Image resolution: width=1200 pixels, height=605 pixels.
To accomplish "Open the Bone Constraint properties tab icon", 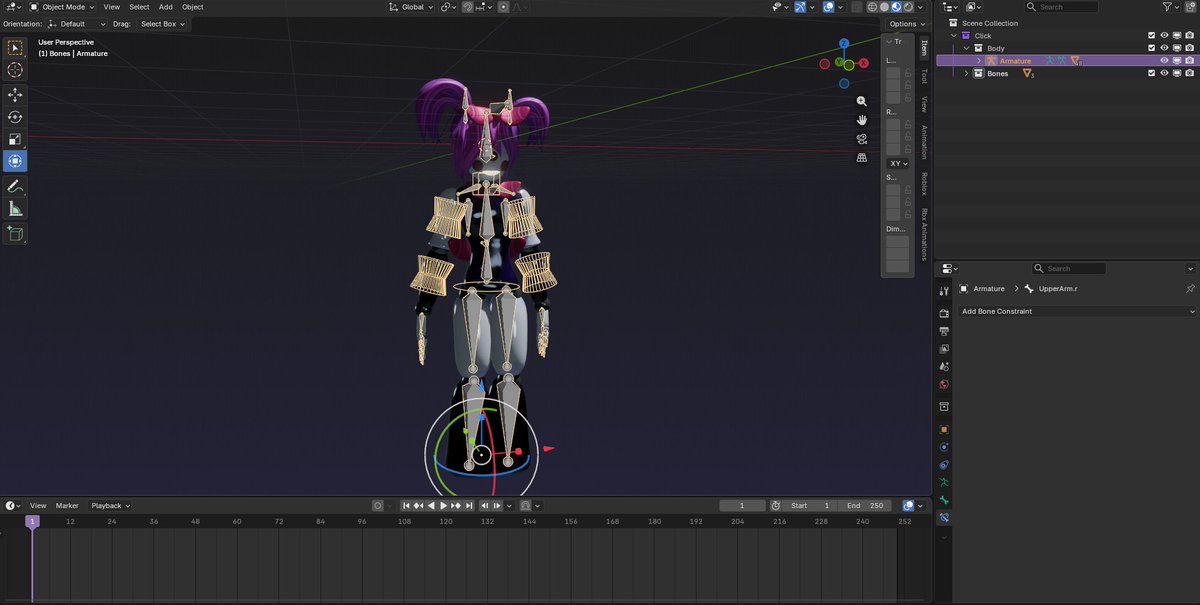I will 944,518.
